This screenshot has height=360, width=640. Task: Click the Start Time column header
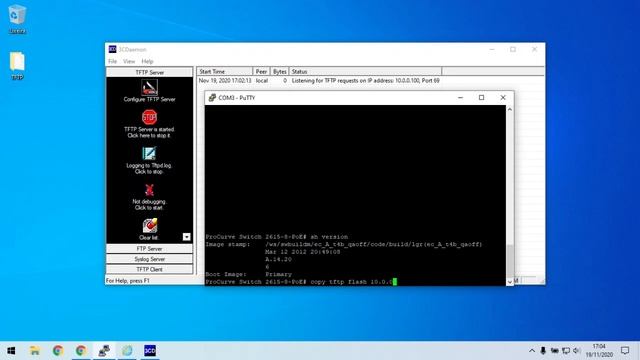coord(224,71)
